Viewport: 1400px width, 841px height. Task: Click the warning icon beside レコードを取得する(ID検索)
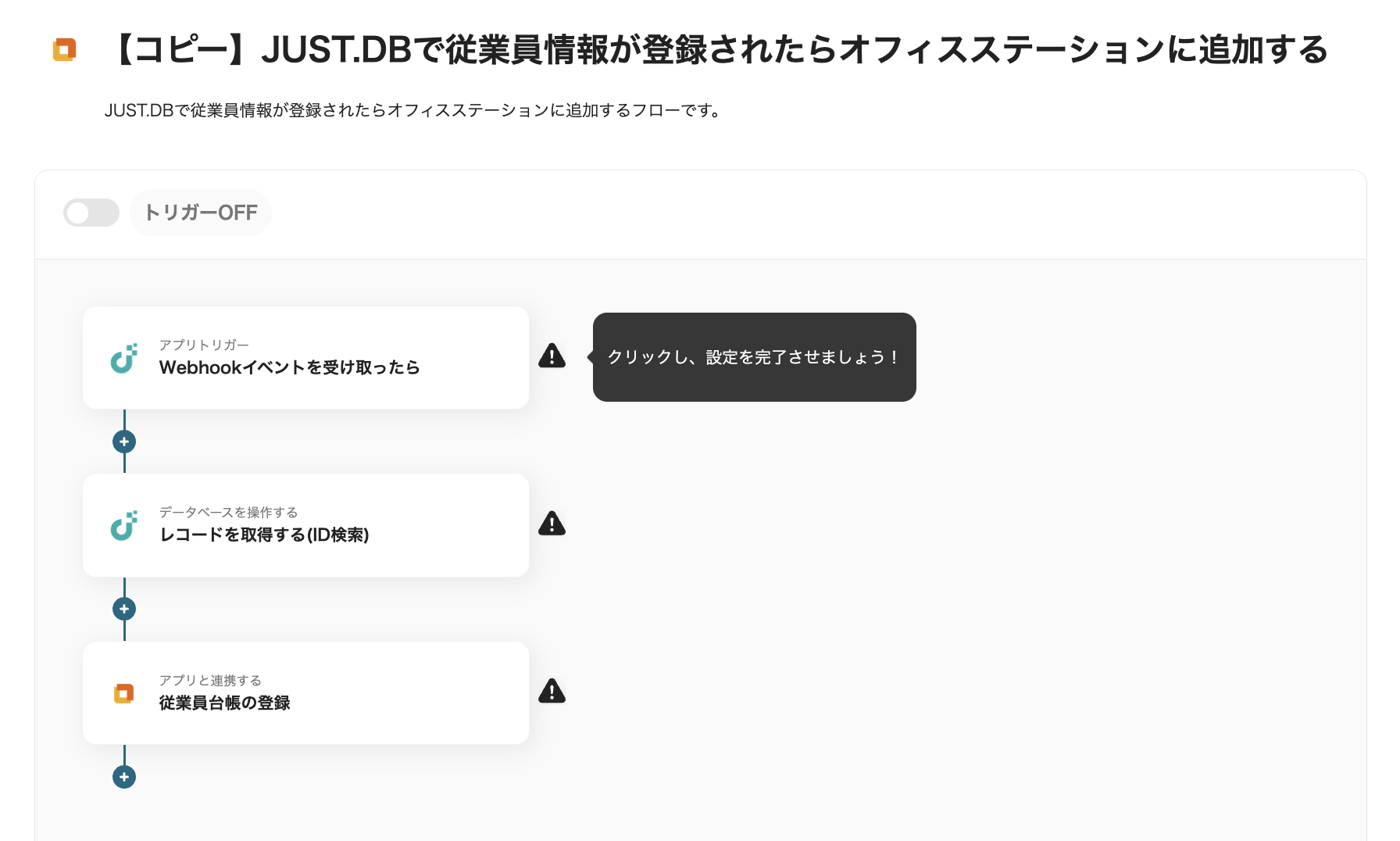tap(552, 524)
